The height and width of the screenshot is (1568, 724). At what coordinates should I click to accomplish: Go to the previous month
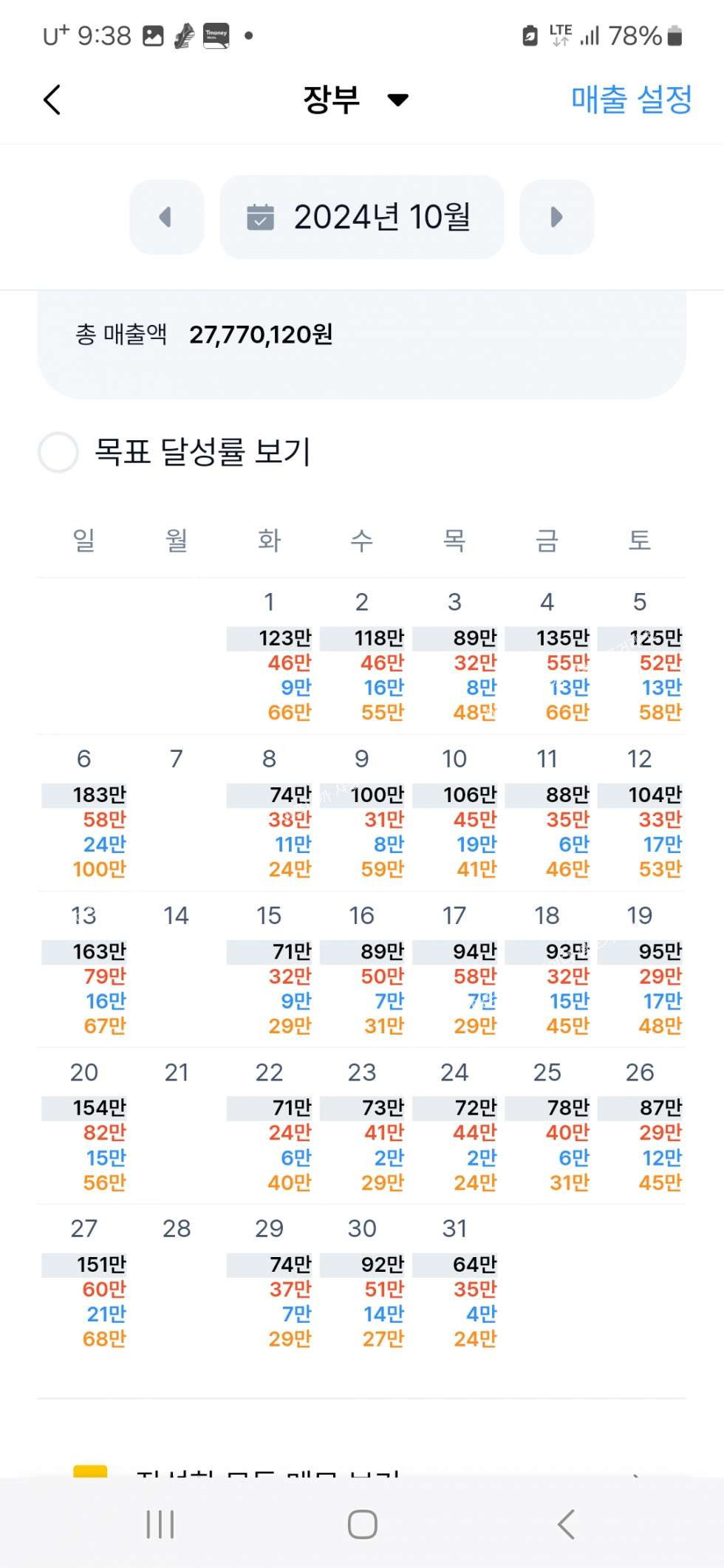[x=166, y=217]
